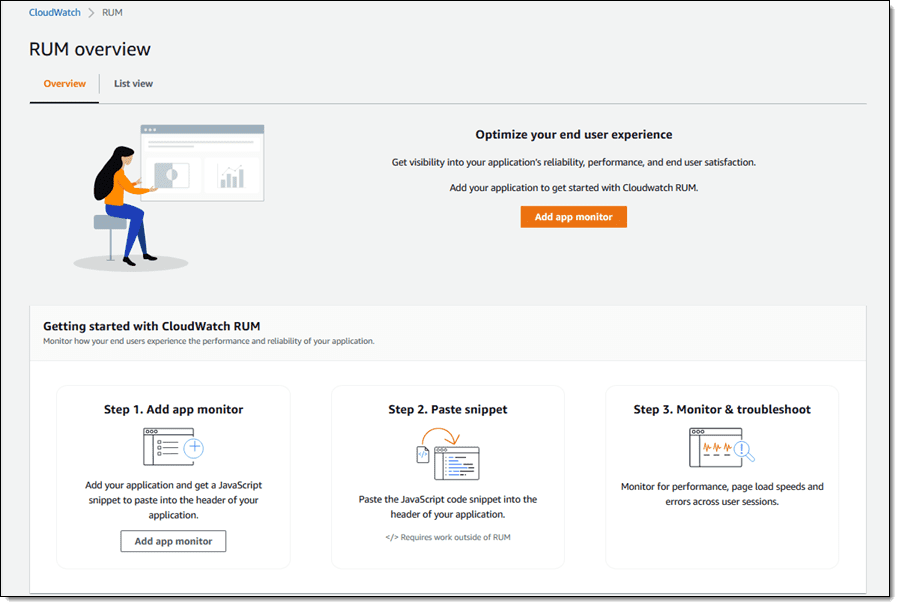Screen dimensions: 900x607
Task: Click the Monitor for performance, page load speeds description
Action: 722,494
